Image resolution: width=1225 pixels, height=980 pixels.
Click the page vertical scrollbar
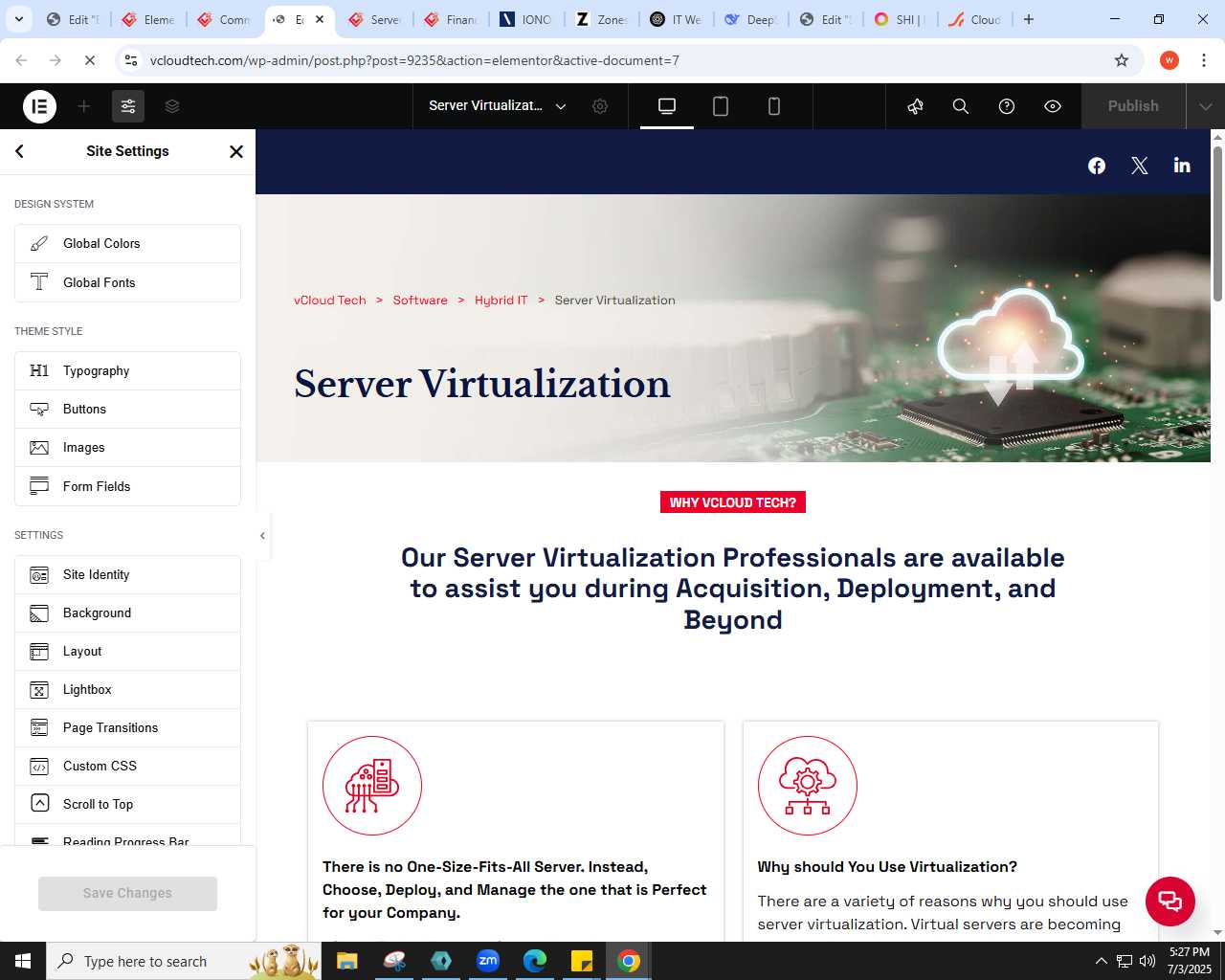pyautogui.click(x=1217, y=225)
